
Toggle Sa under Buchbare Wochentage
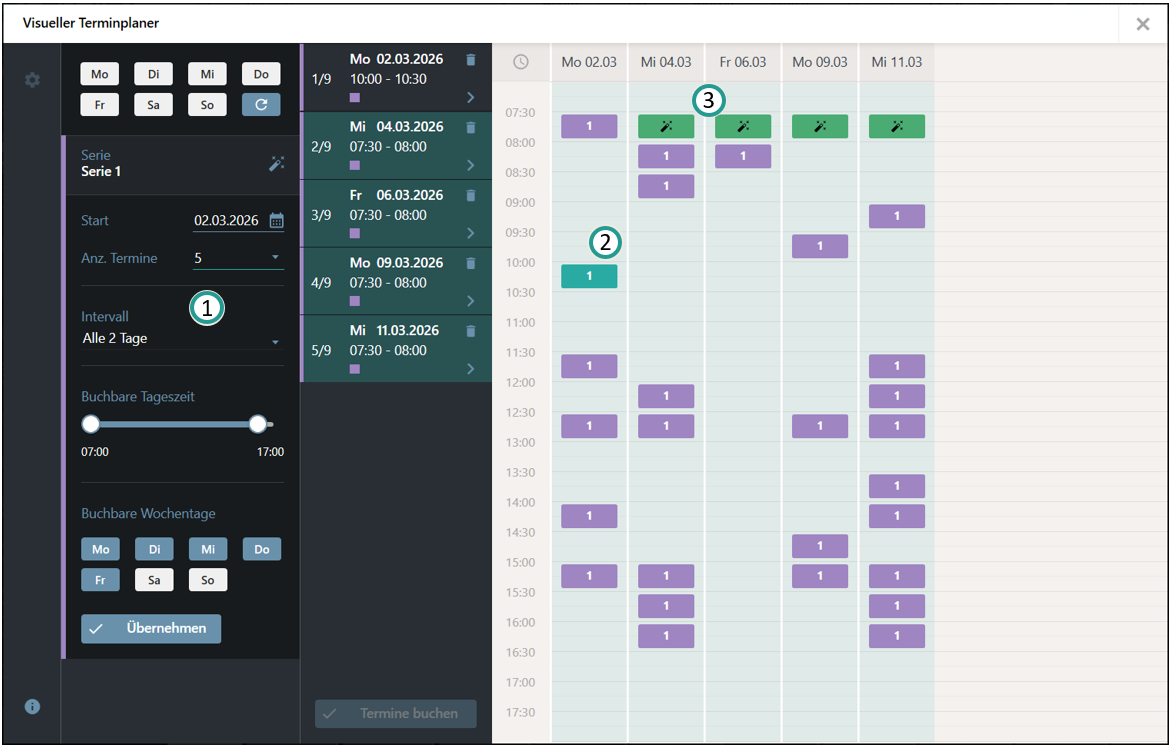pos(153,579)
